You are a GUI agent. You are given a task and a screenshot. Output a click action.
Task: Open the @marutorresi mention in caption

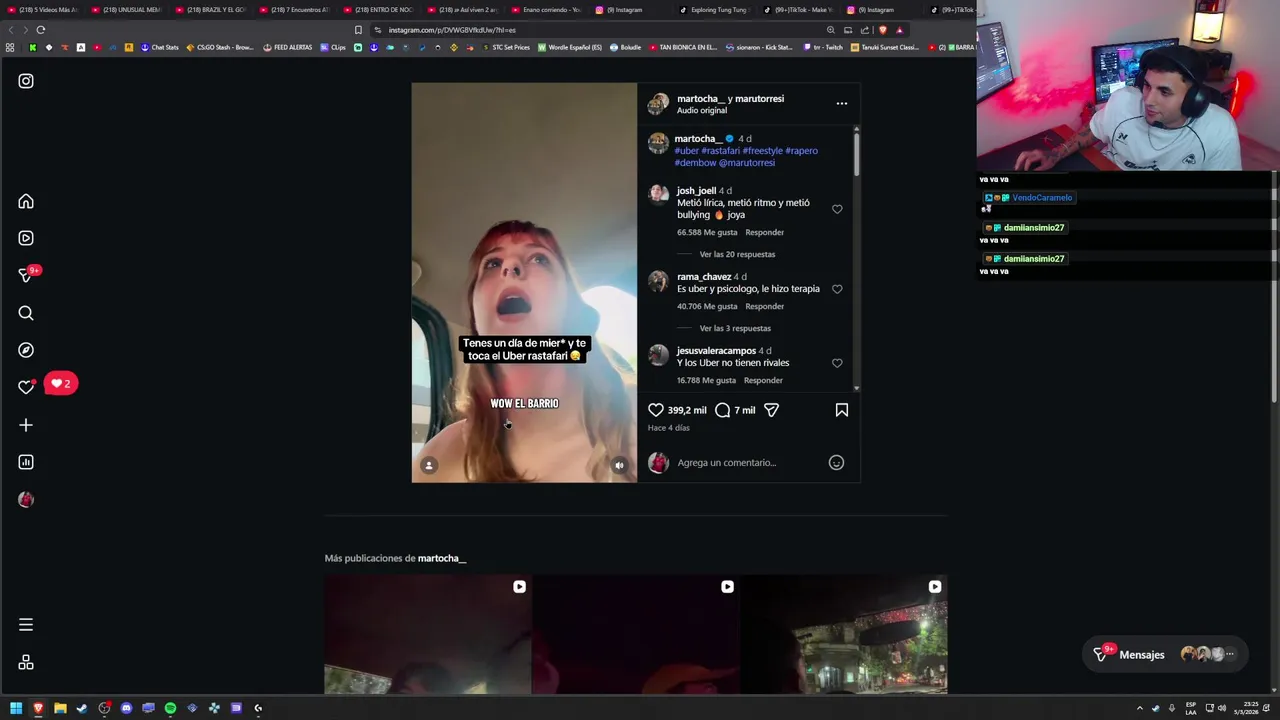747,163
